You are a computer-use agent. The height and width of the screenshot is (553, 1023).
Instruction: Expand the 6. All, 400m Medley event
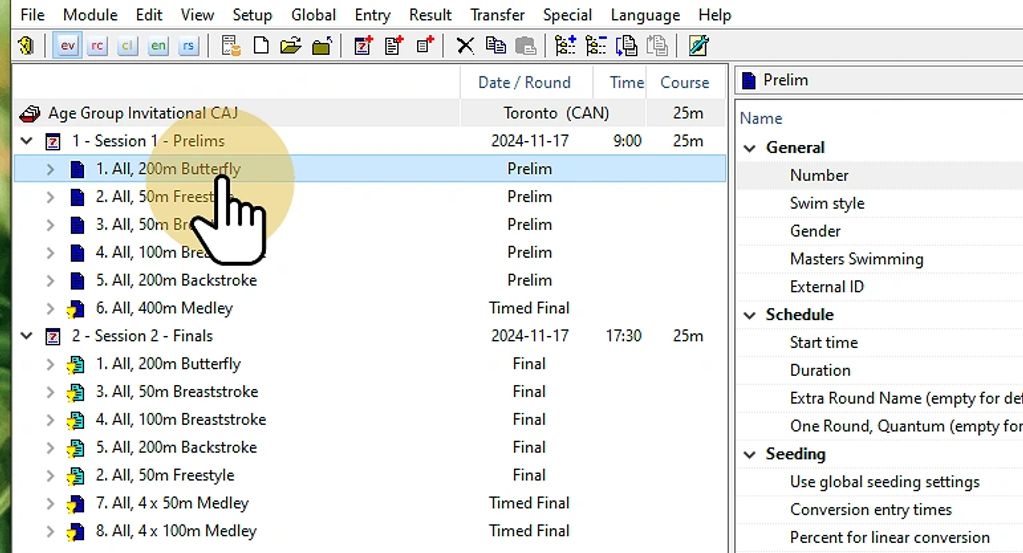point(50,308)
